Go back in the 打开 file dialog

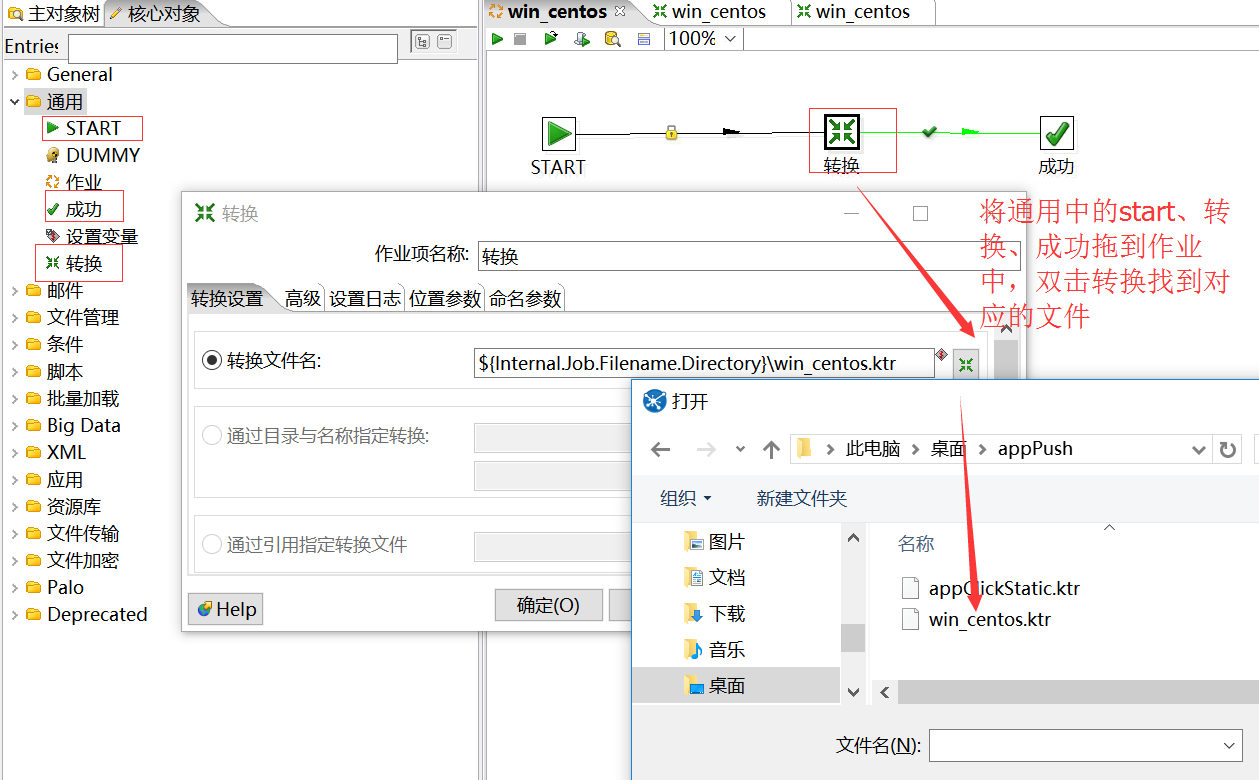[660, 450]
